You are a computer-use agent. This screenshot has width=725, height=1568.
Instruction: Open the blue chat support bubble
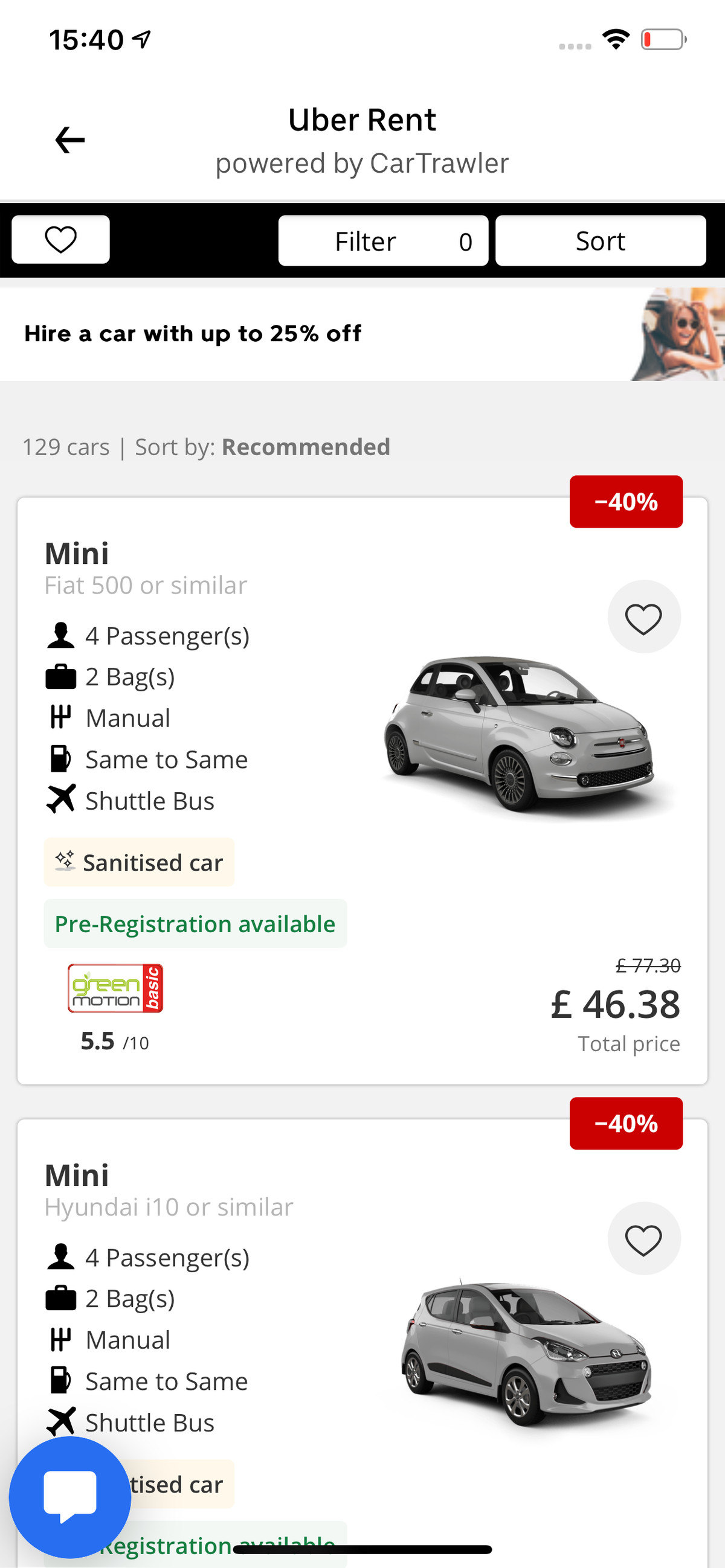[x=69, y=1496]
